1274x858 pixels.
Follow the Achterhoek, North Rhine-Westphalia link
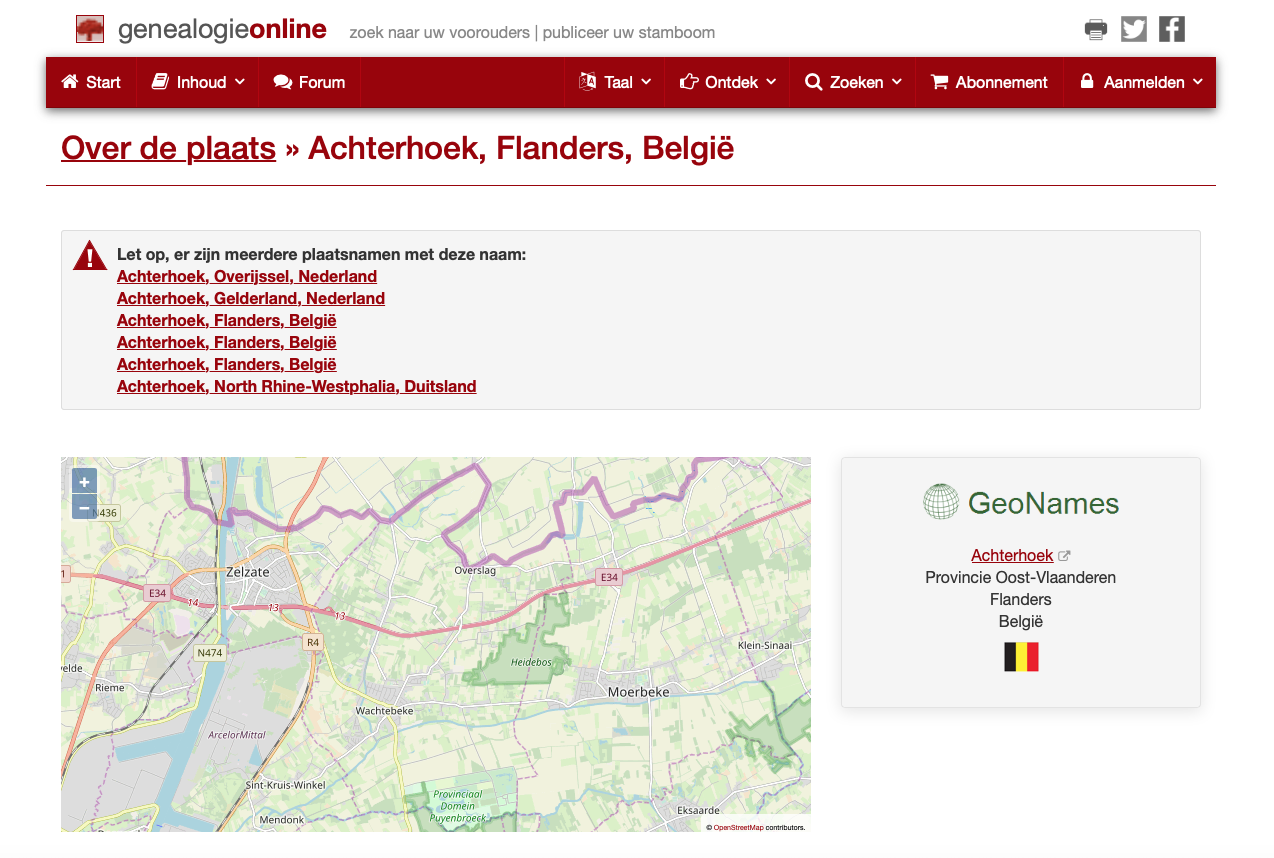click(x=296, y=386)
